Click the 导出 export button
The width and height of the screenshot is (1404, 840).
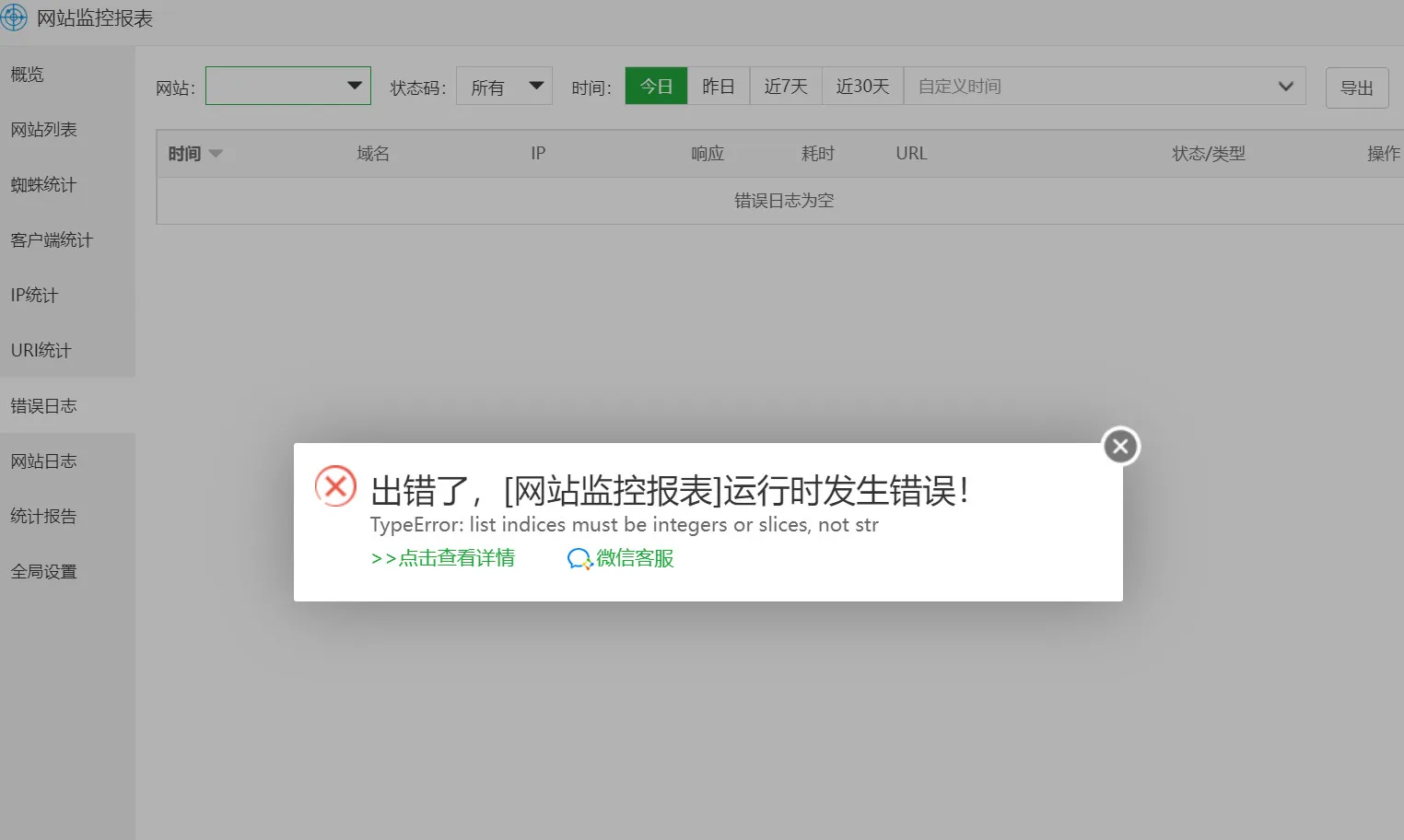coord(1357,87)
